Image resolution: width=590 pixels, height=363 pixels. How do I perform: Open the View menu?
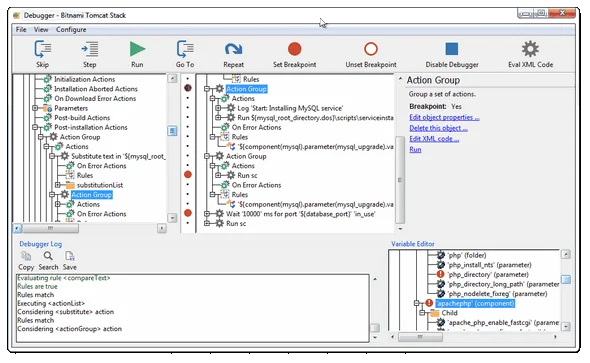tap(41, 29)
